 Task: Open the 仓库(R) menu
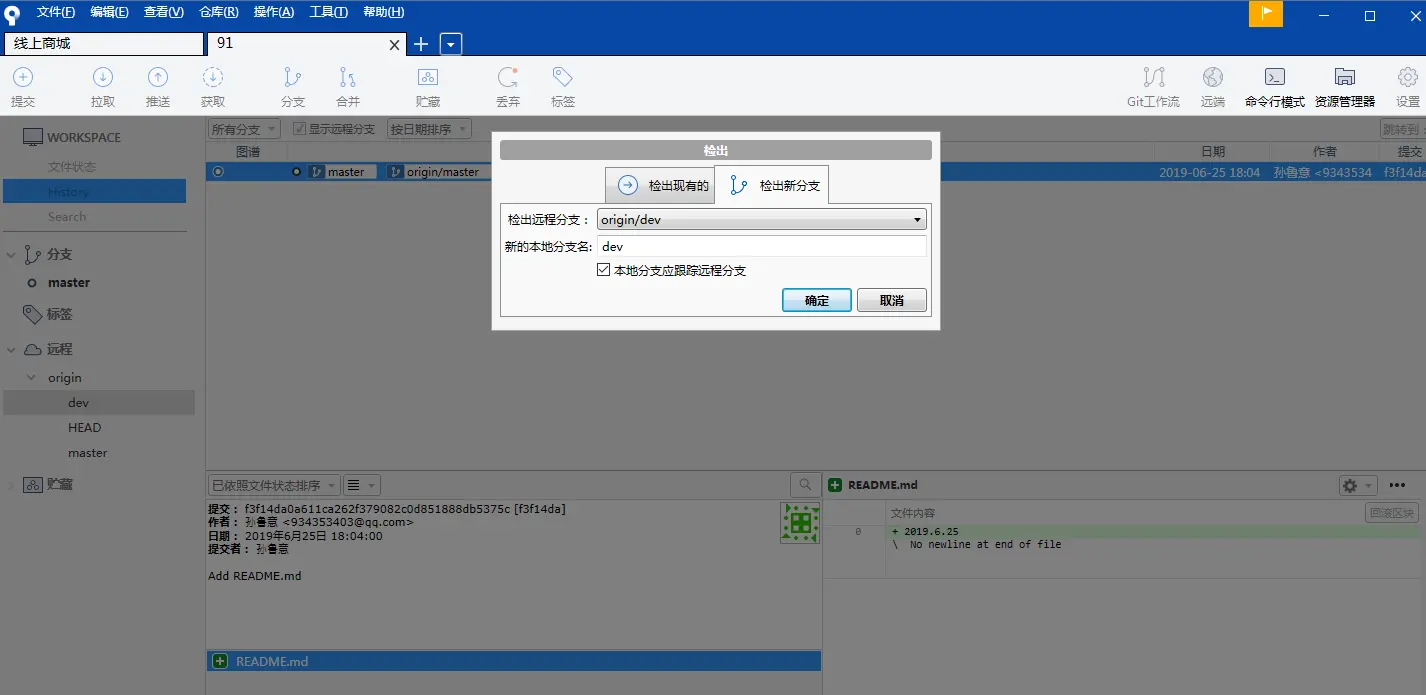219,12
